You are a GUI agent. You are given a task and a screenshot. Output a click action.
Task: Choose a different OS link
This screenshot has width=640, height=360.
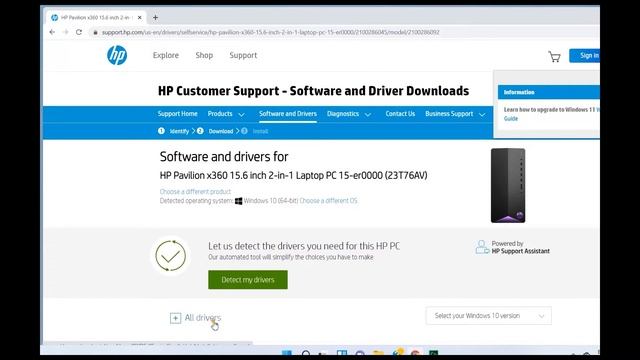click(328, 201)
